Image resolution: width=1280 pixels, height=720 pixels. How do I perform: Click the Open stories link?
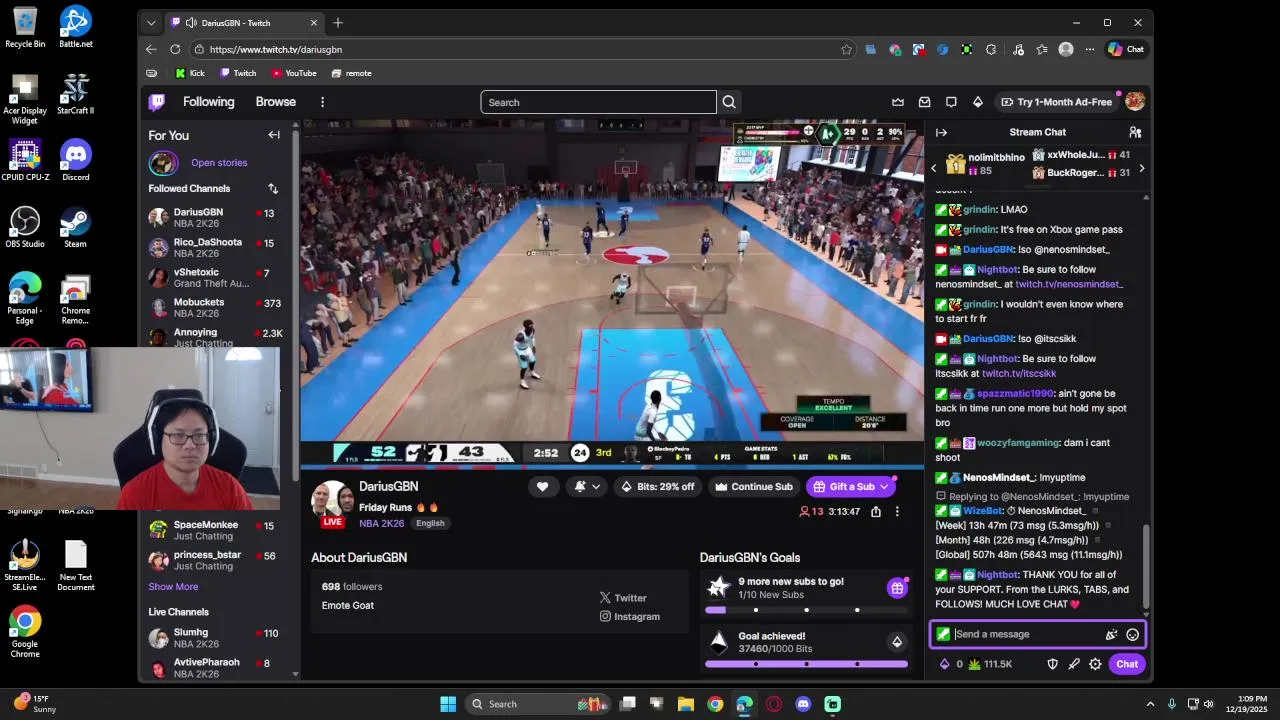coord(219,163)
